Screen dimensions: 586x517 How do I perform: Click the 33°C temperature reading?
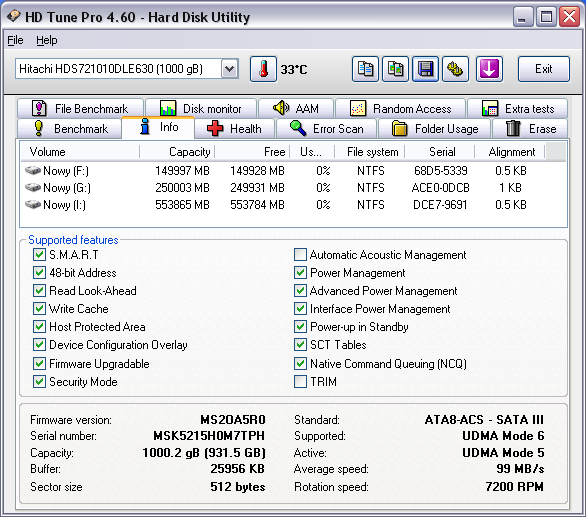pos(294,70)
